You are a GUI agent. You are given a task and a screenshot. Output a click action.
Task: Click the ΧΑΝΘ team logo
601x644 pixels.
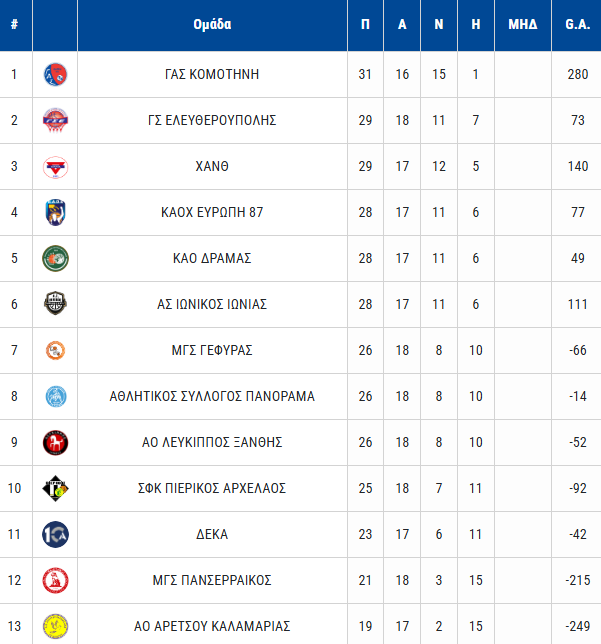[x=55, y=166]
